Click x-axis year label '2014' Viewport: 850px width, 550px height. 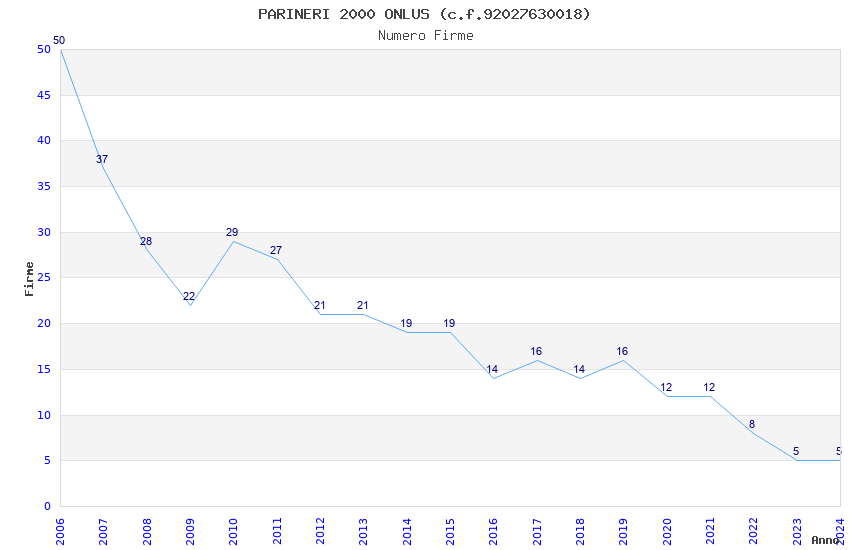click(407, 532)
